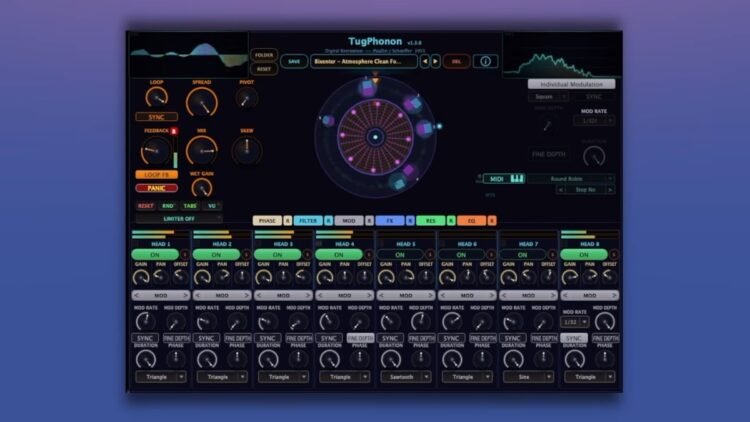
Task: Click the red circle beside HEAD 4 ON
Action: coord(368,255)
